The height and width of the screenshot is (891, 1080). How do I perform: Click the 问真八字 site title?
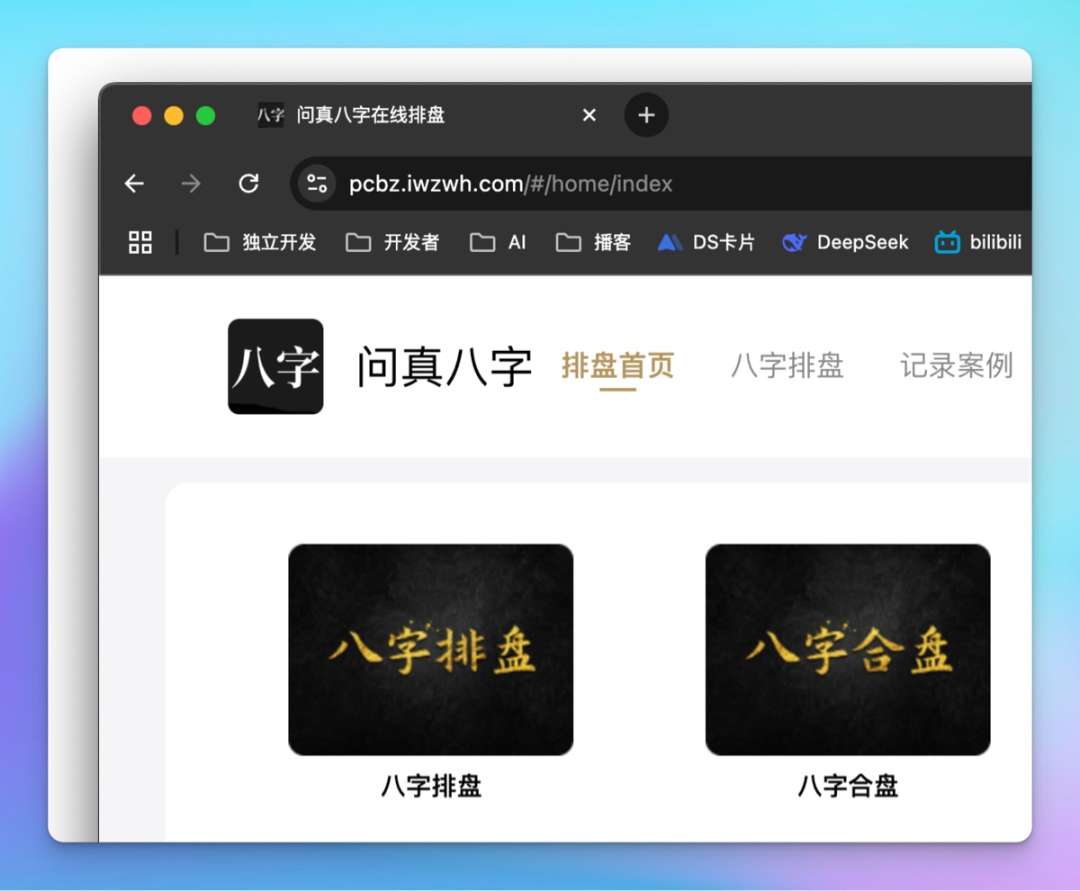pos(445,366)
